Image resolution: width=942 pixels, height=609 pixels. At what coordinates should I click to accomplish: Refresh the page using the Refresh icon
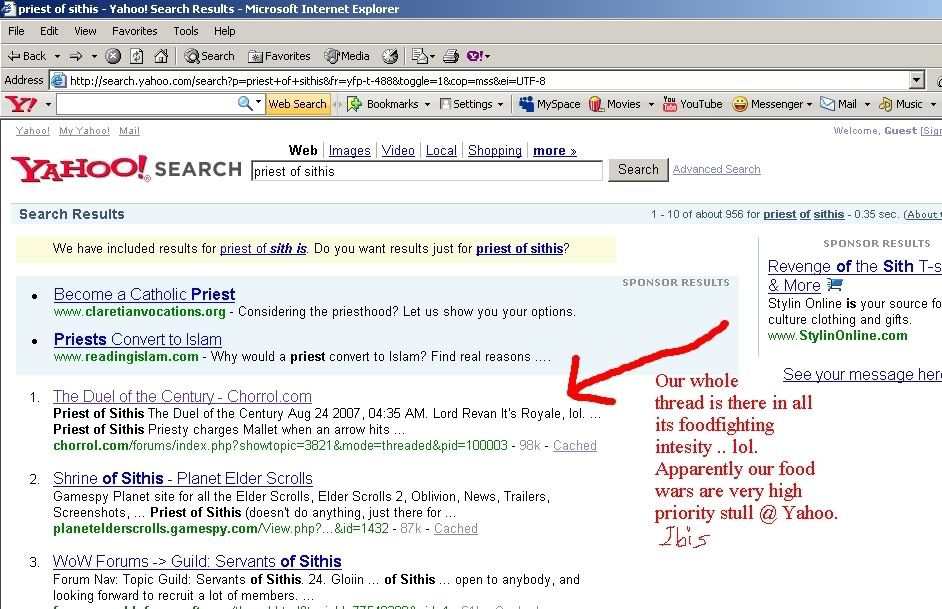click(x=137, y=56)
